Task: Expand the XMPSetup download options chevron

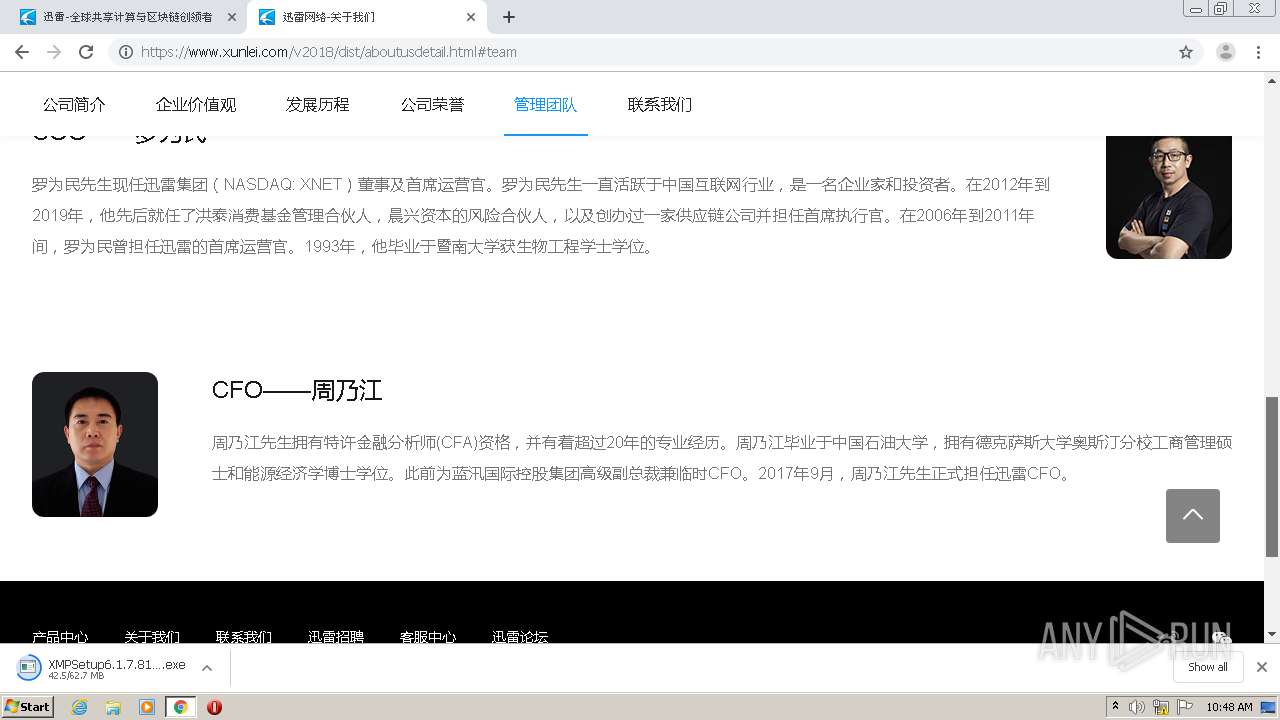Action: [x=207, y=668]
